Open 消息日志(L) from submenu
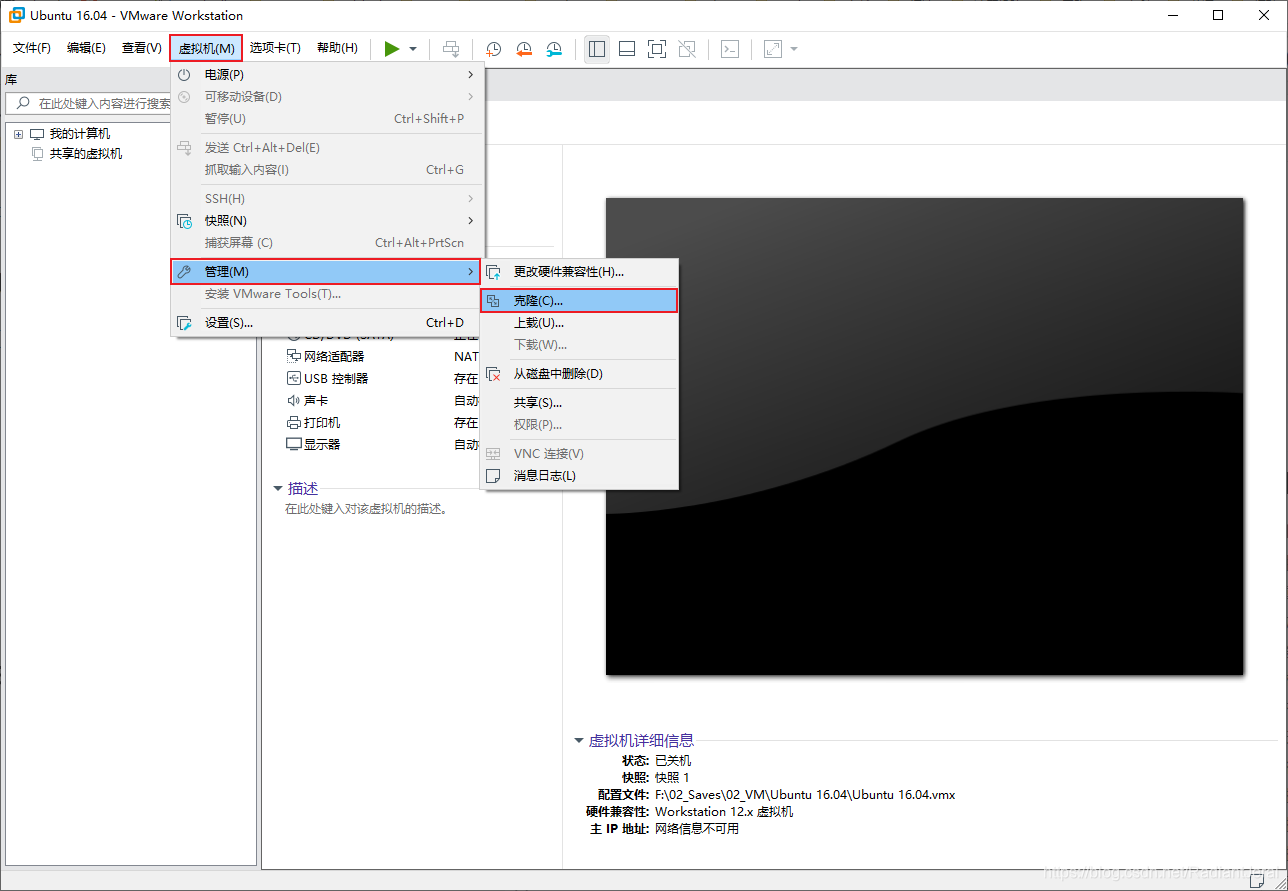The height and width of the screenshot is (891, 1288). pos(579,476)
